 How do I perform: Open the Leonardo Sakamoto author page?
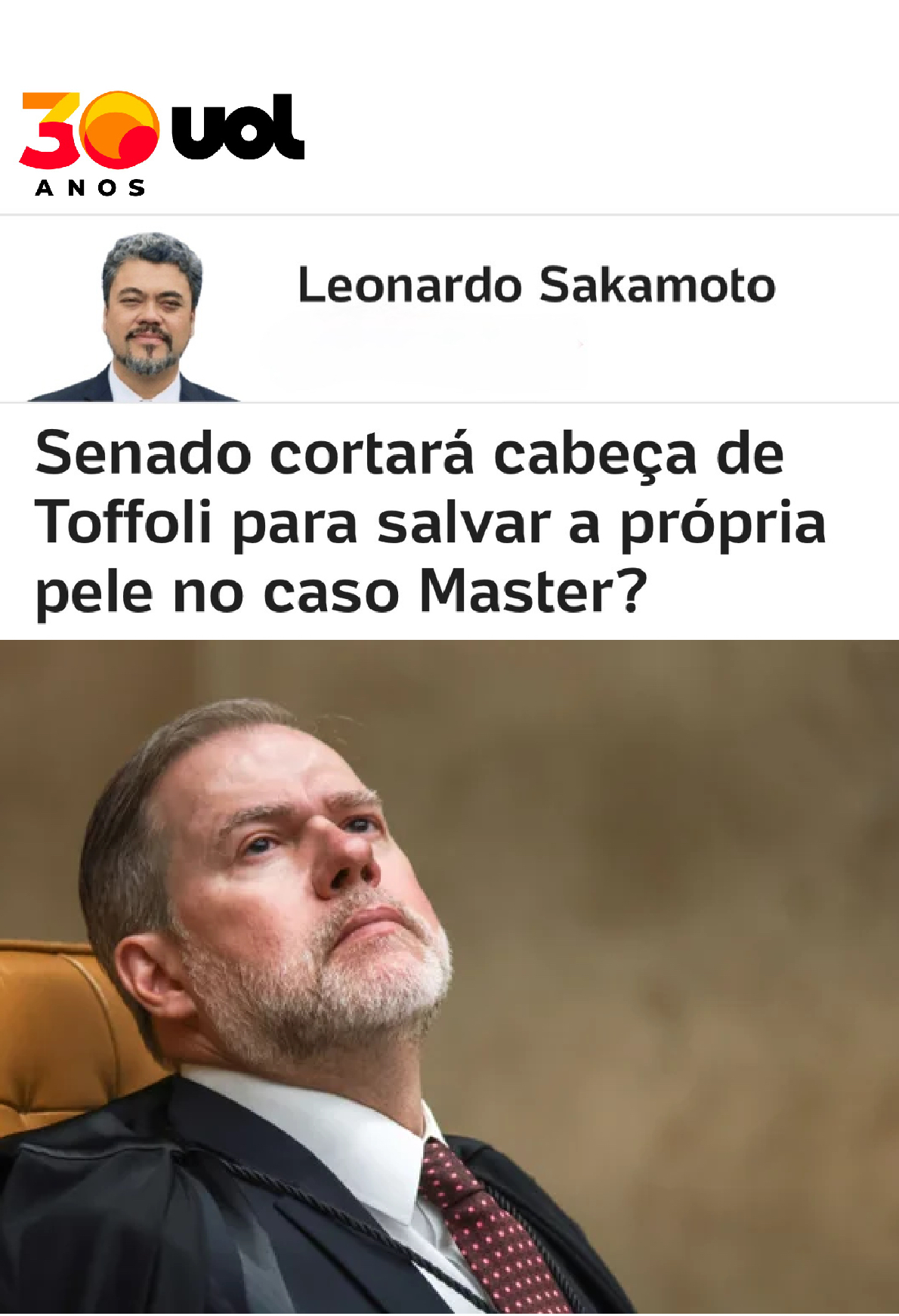click(536, 286)
